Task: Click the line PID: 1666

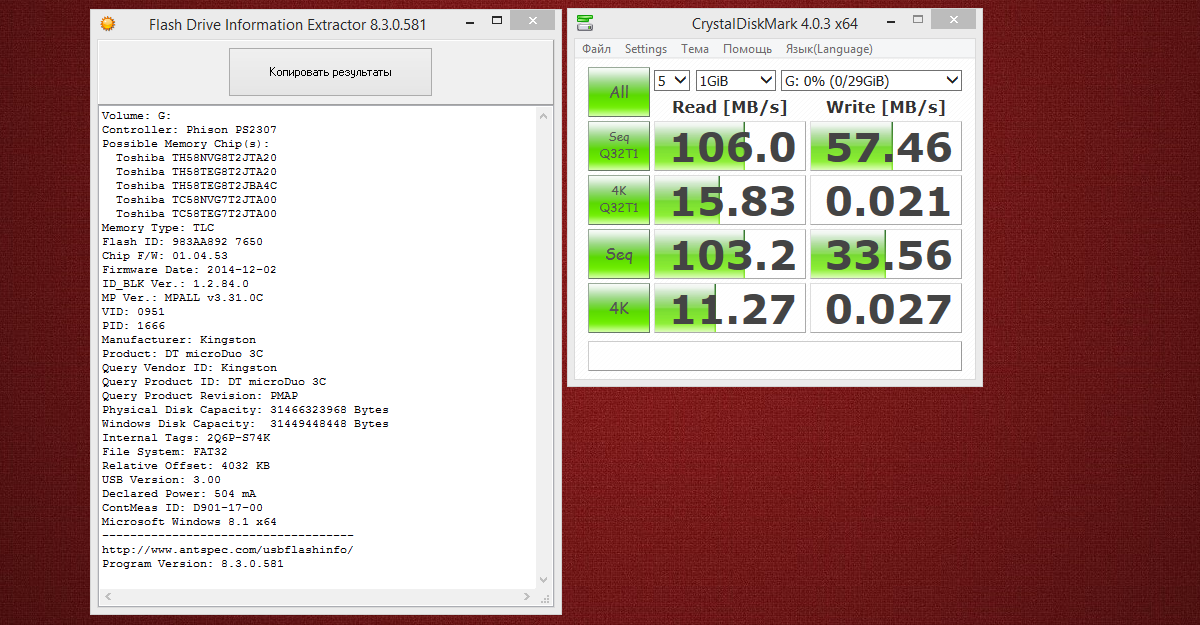Action: click(x=133, y=326)
